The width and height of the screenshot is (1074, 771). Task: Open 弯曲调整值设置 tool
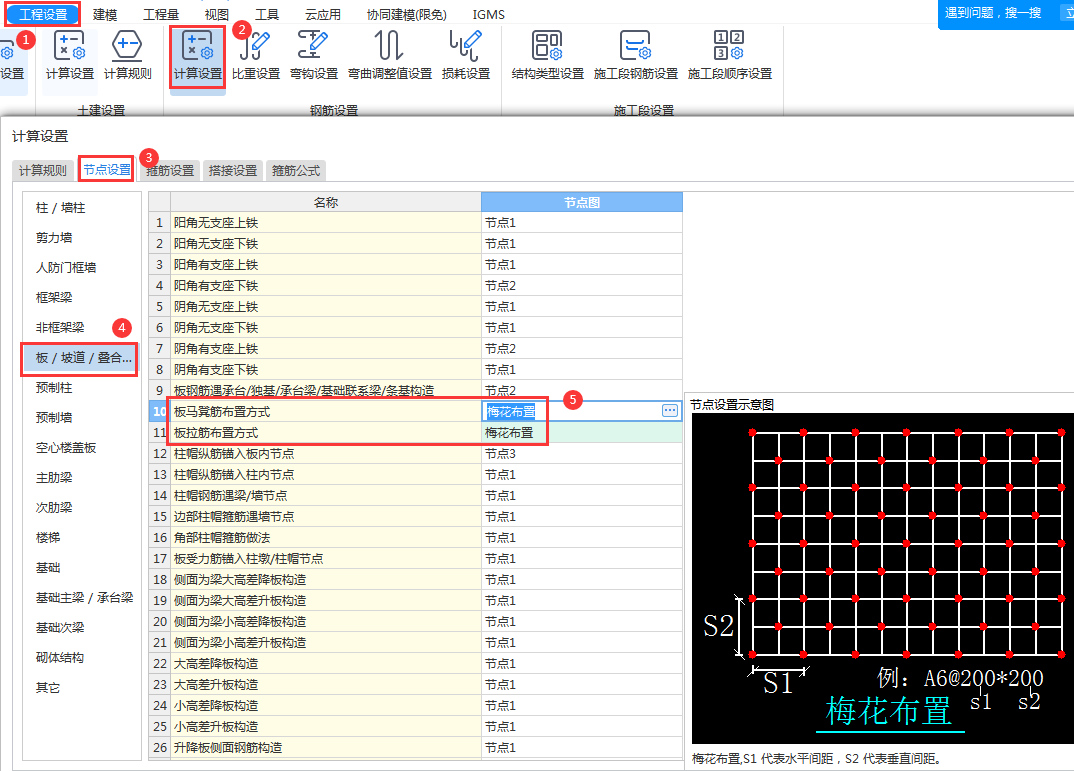tap(390, 56)
